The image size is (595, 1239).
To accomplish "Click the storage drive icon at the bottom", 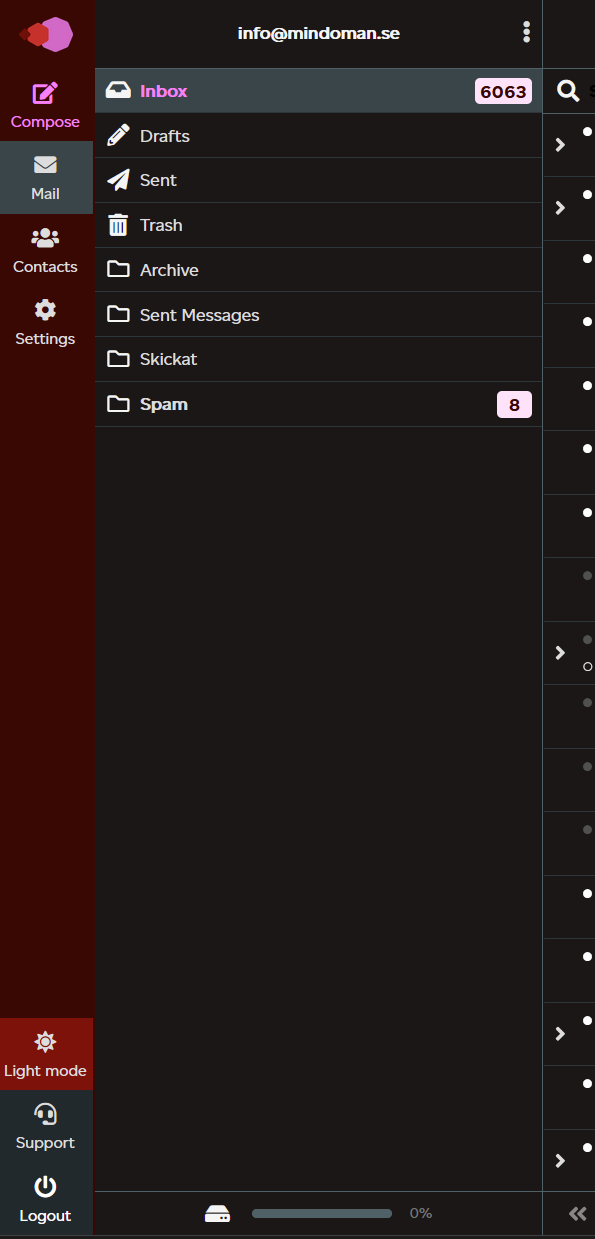I will click(x=217, y=1212).
